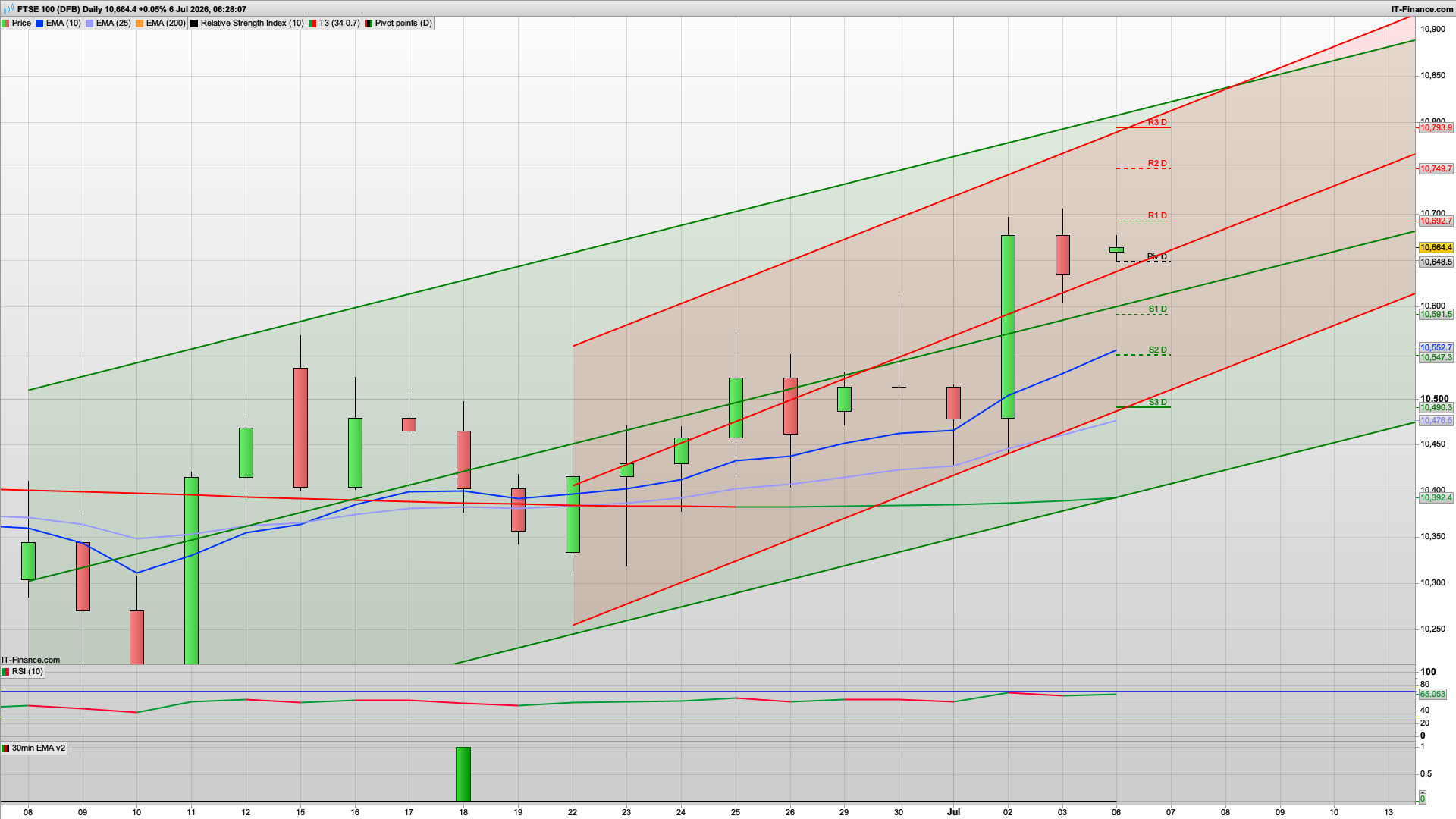The height and width of the screenshot is (819, 1456).
Task: Click the 13 date label on time axis
Action: click(1389, 812)
